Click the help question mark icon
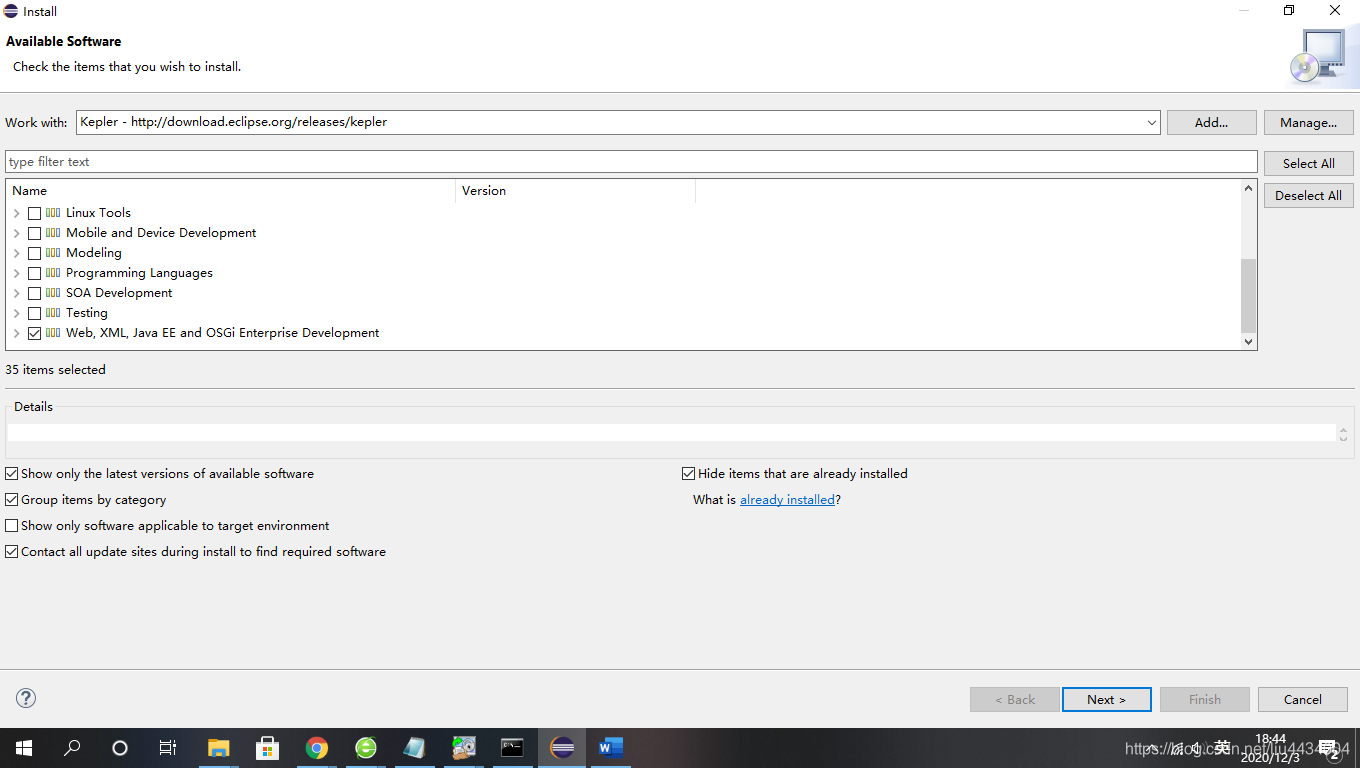The height and width of the screenshot is (768, 1360). 27,698
